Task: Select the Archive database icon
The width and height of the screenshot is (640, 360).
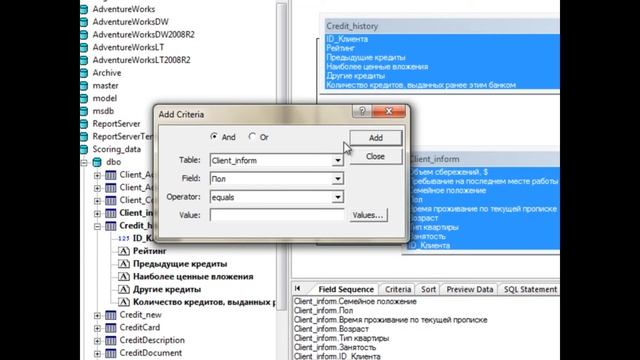Action: (84, 73)
